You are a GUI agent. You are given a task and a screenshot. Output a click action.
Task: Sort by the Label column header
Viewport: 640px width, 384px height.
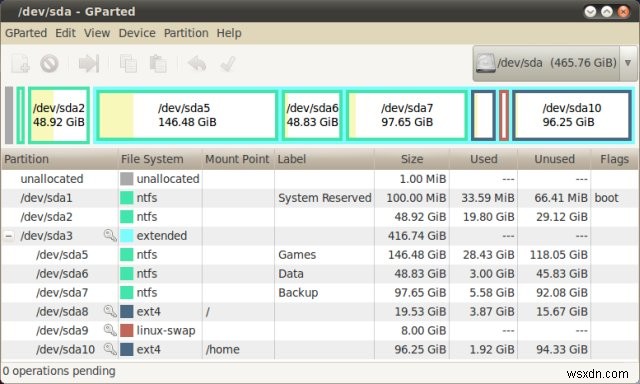(x=324, y=159)
